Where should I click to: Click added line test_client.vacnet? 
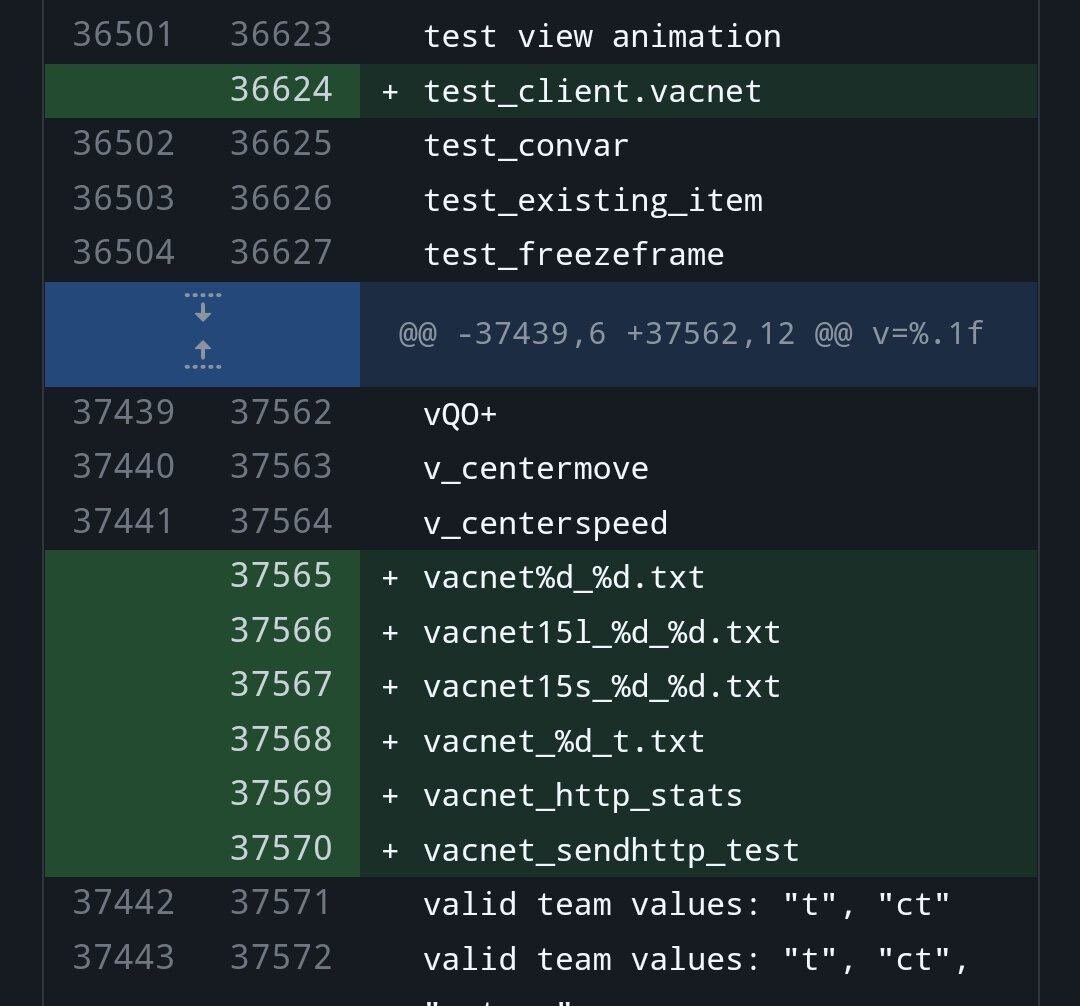pos(592,91)
